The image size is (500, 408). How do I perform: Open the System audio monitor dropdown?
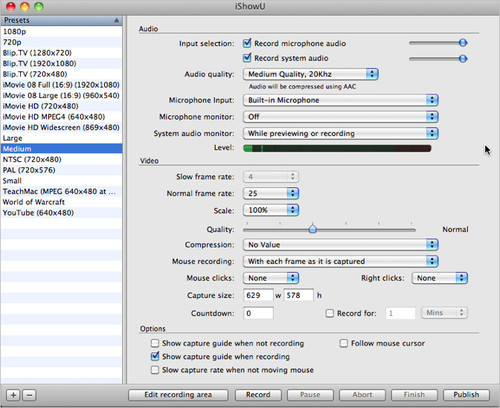coord(341,133)
